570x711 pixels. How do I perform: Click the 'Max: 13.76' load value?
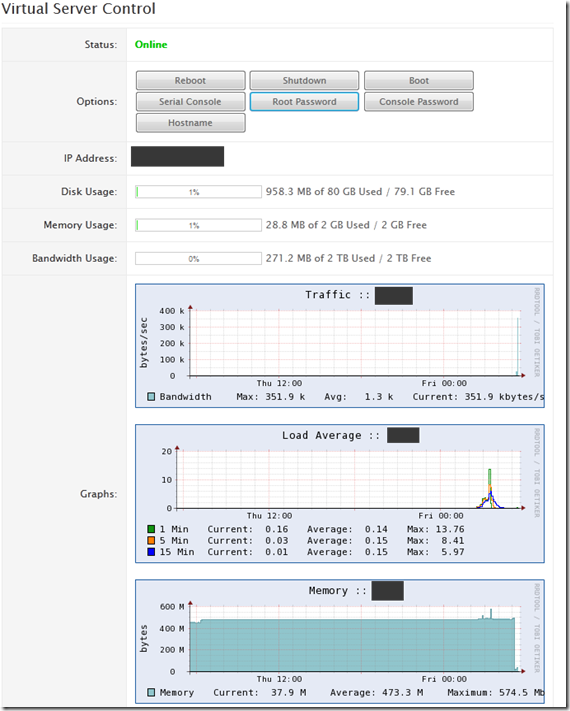pyautogui.click(x=436, y=529)
